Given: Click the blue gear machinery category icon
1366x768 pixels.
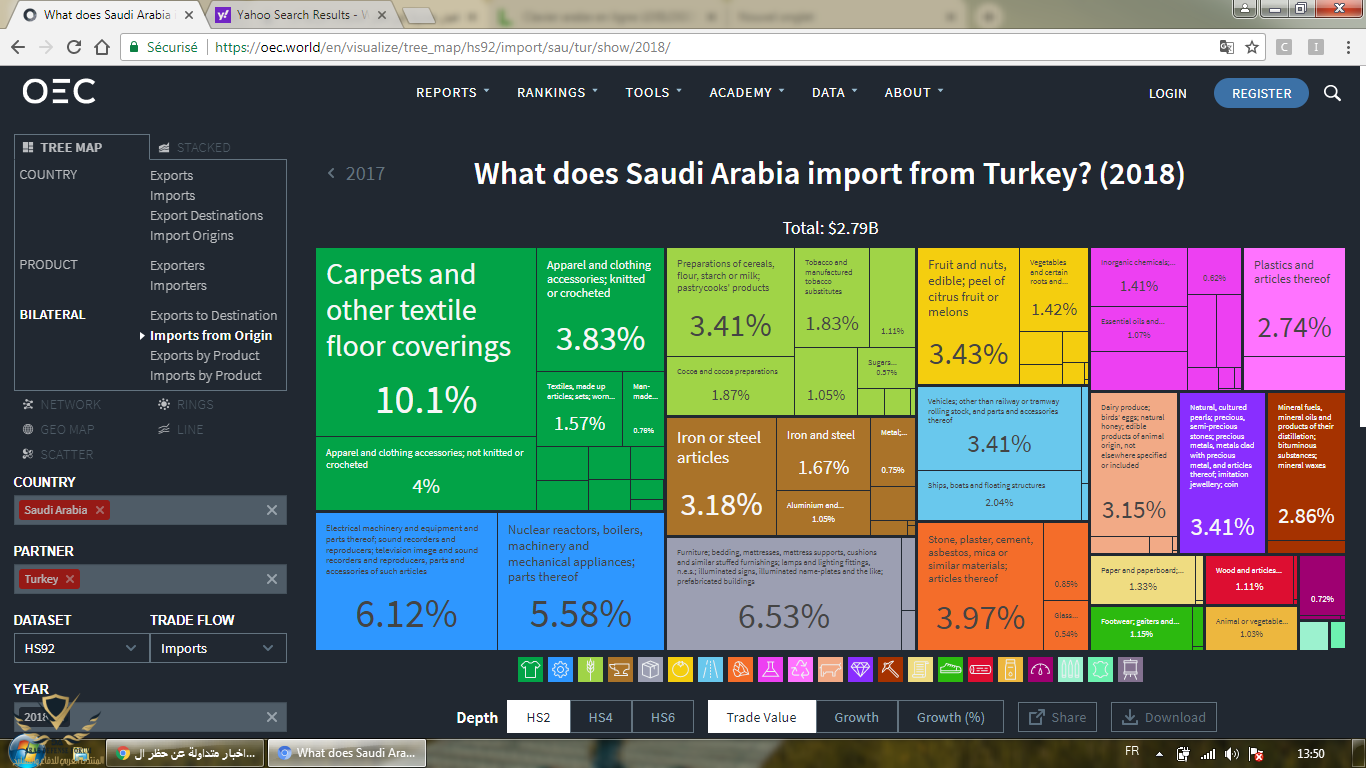Looking at the screenshot, I should click(x=561, y=669).
